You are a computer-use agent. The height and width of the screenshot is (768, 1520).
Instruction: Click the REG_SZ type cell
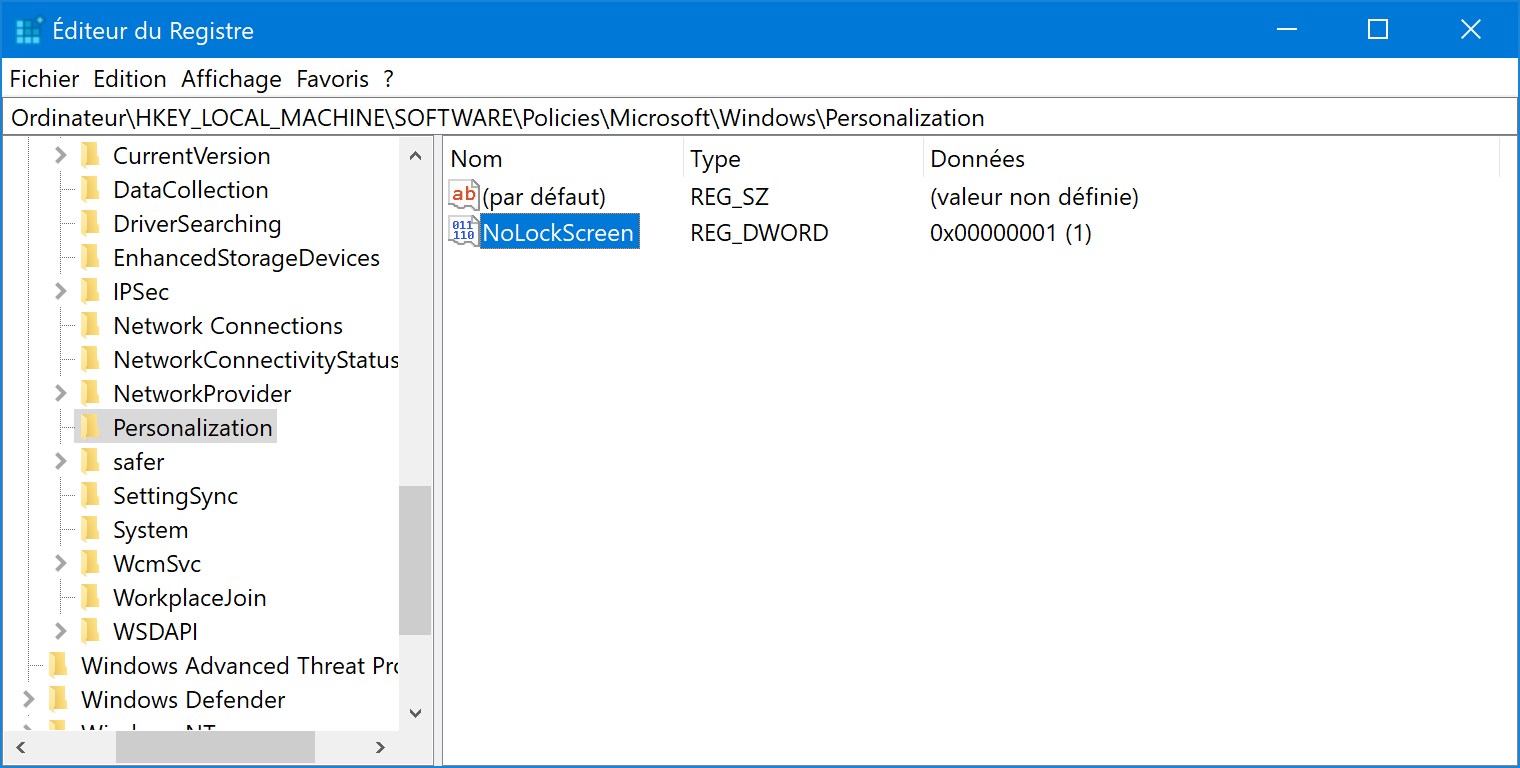click(x=729, y=197)
